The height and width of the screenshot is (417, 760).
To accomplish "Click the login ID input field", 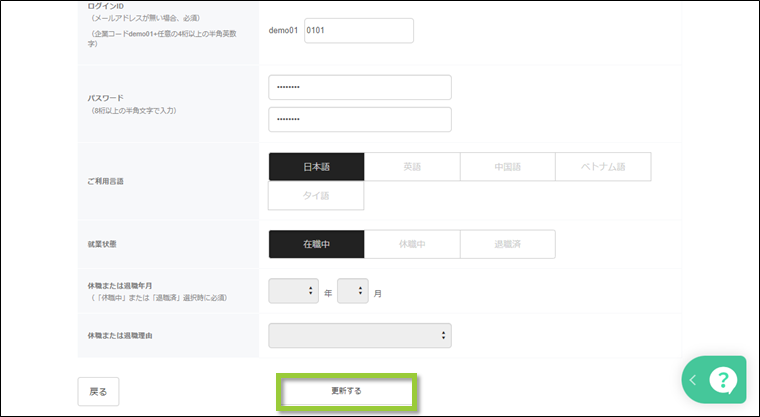I will (358, 31).
